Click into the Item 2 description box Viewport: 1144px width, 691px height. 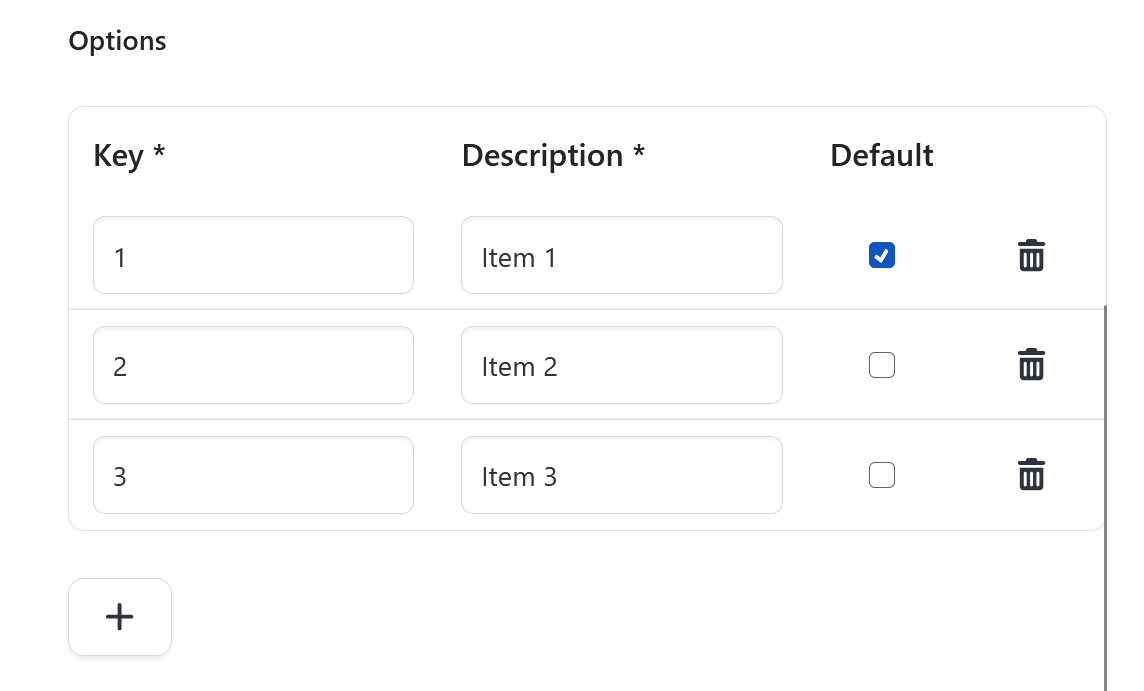pos(621,366)
